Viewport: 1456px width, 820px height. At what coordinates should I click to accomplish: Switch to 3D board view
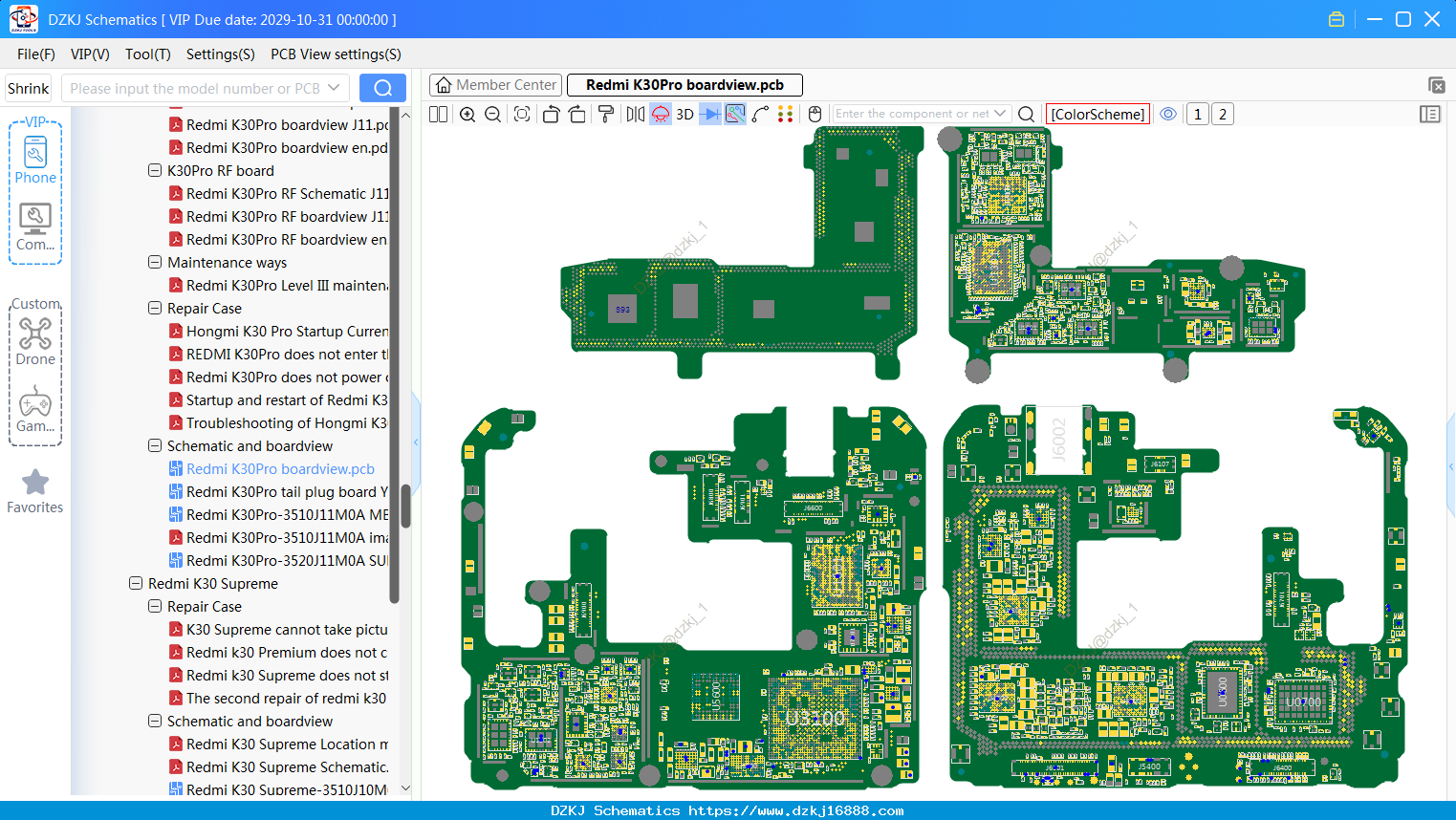point(685,114)
